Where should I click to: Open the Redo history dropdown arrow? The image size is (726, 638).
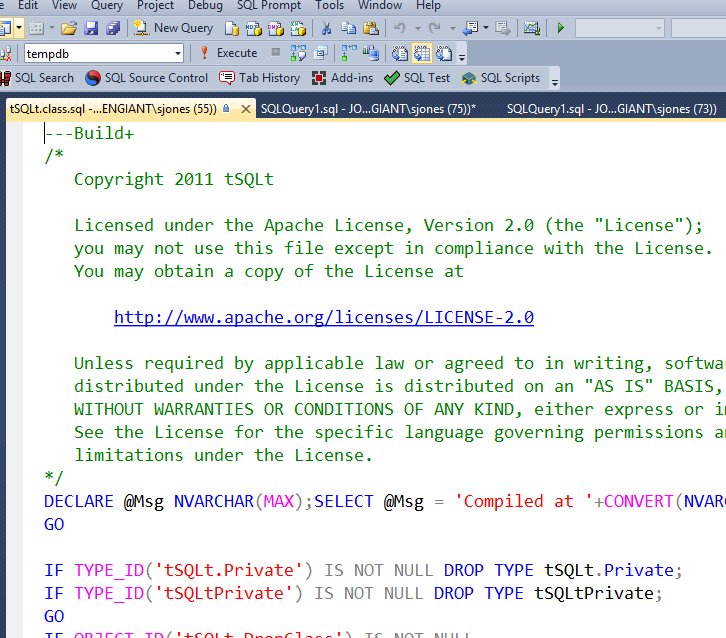tap(452, 28)
